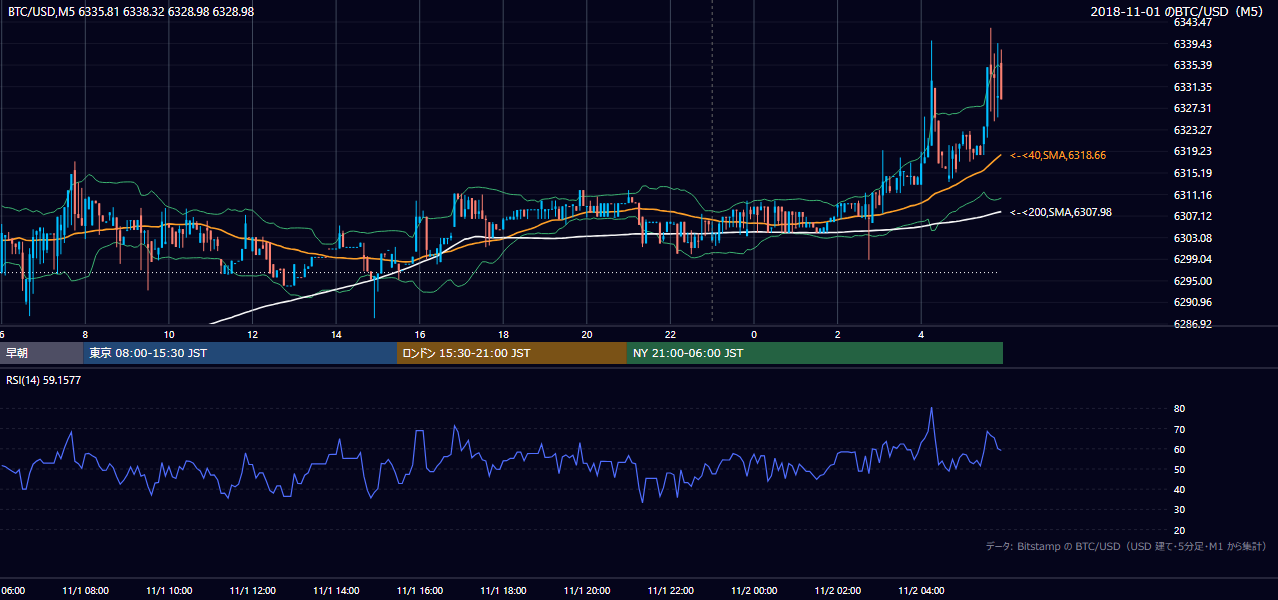Screen dimensions: 1278x600
Task: Select the ロンドン 15:30-21:00 JST session bar
Action: pyautogui.click(x=512, y=353)
